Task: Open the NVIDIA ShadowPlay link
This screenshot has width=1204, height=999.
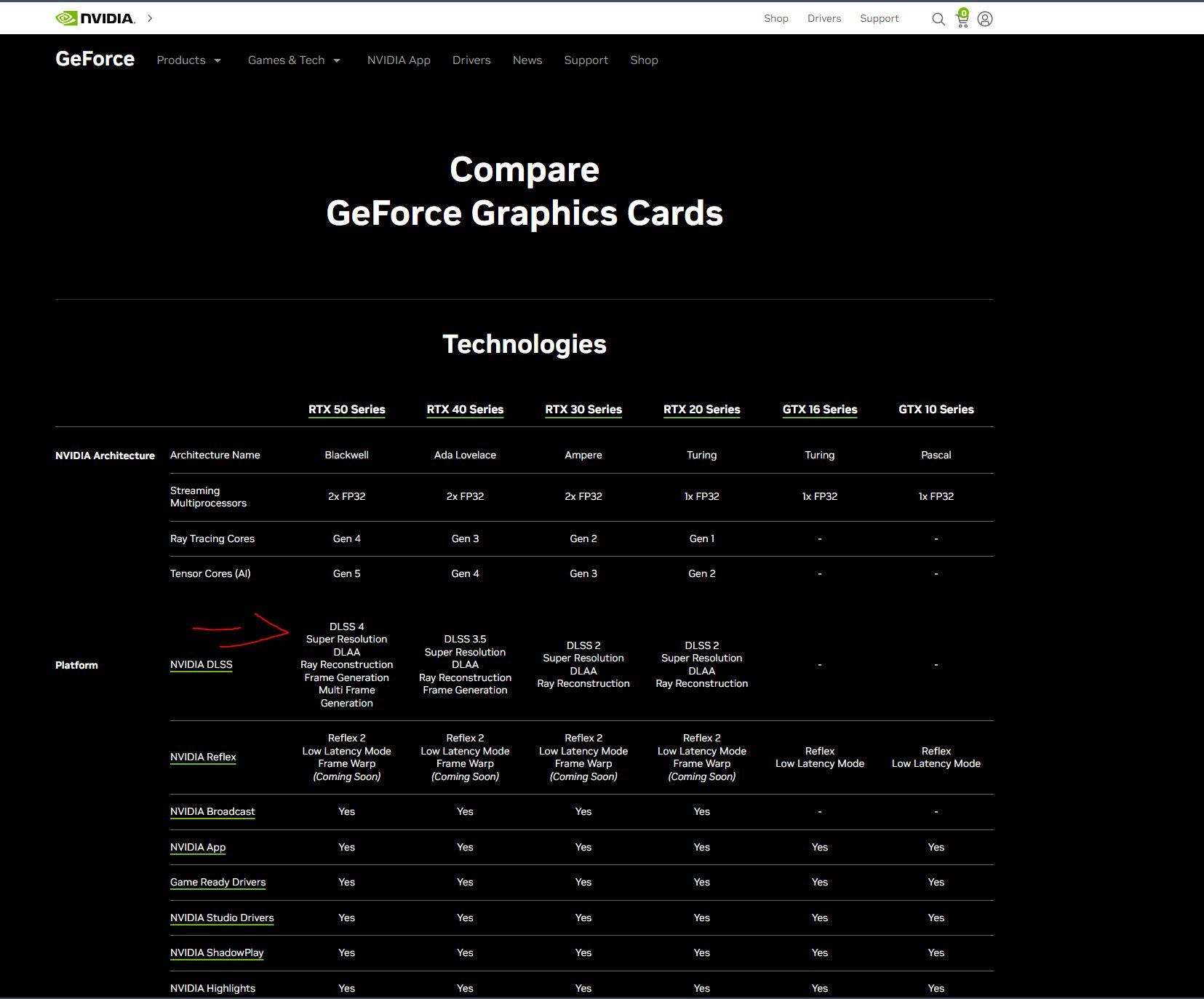Action: pyautogui.click(x=217, y=952)
